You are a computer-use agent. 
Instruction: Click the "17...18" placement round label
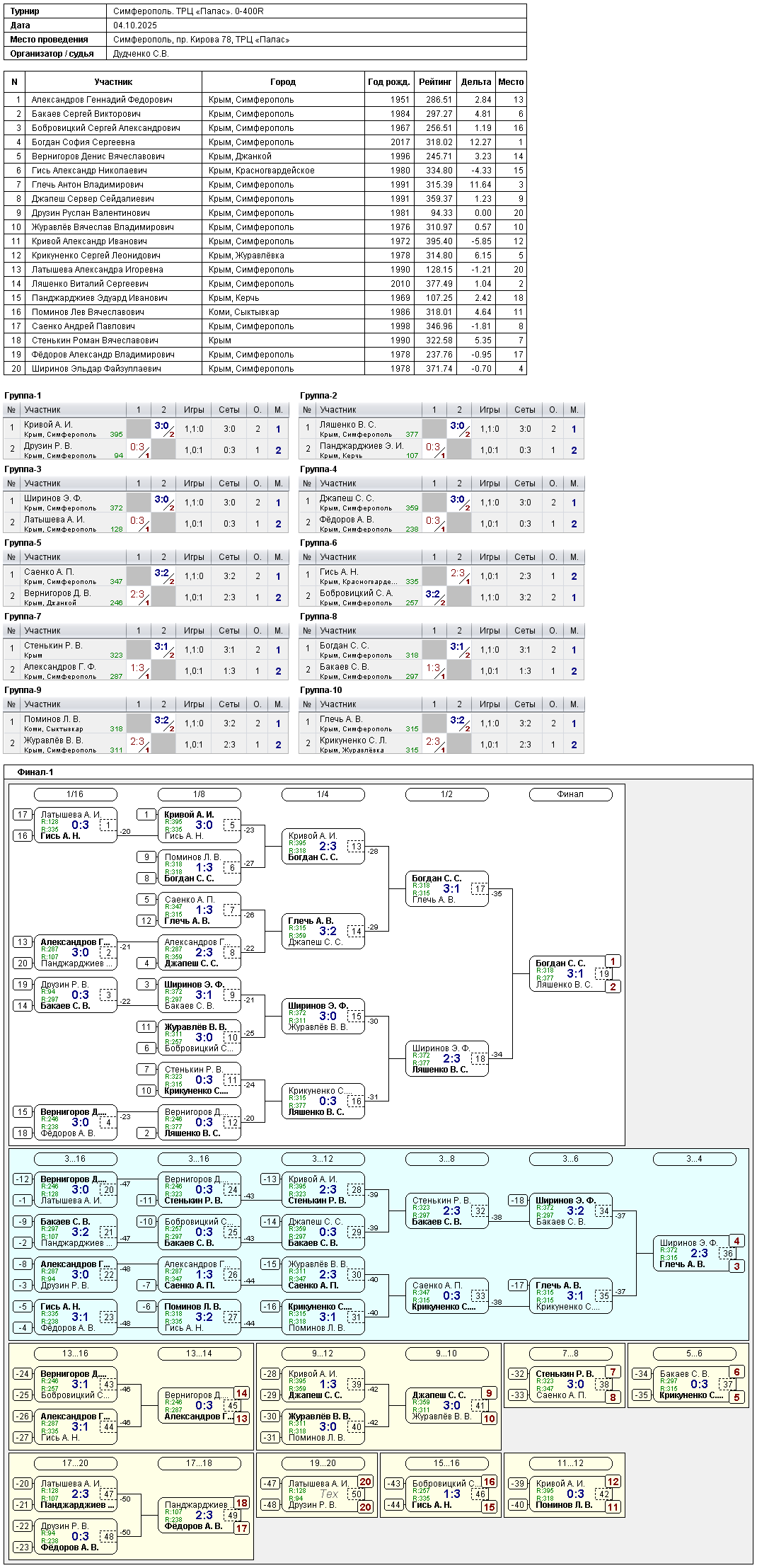pyautogui.click(x=199, y=1463)
